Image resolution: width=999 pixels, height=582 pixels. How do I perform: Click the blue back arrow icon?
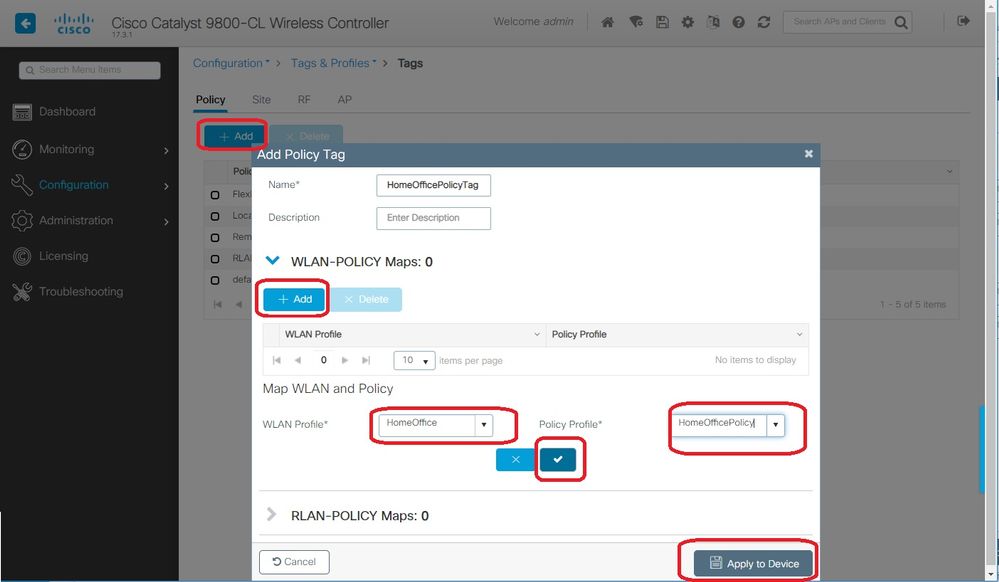[25, 24]
